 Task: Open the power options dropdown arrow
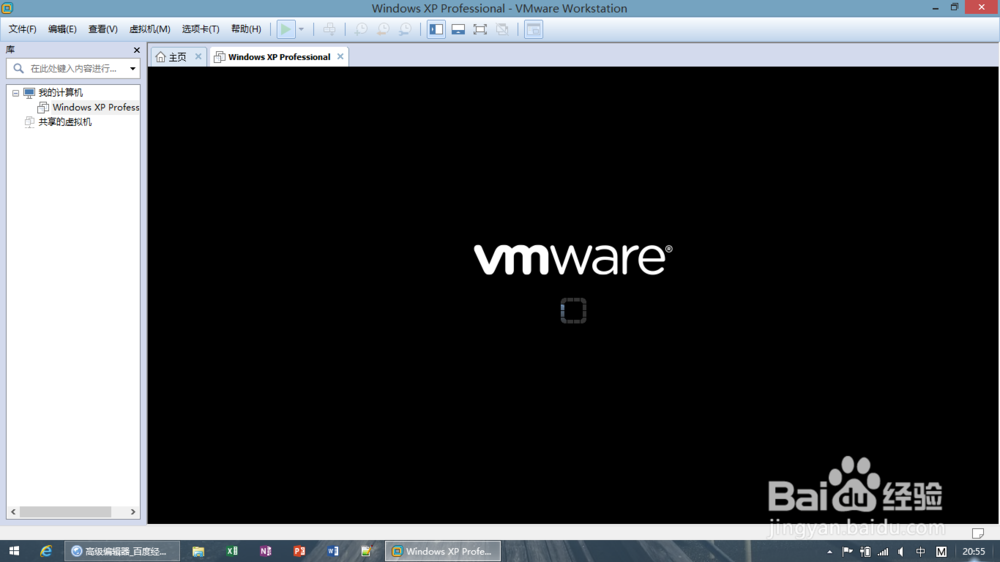(x=301, y=29)
